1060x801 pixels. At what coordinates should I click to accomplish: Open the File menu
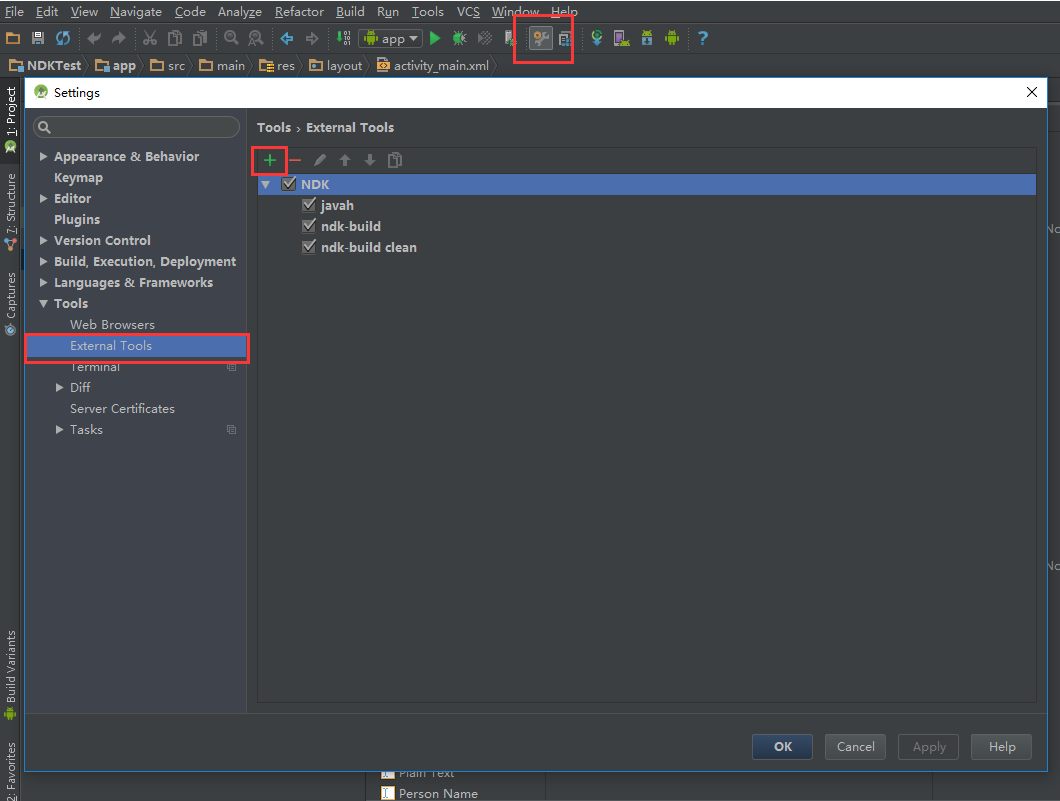click(14, 11)
